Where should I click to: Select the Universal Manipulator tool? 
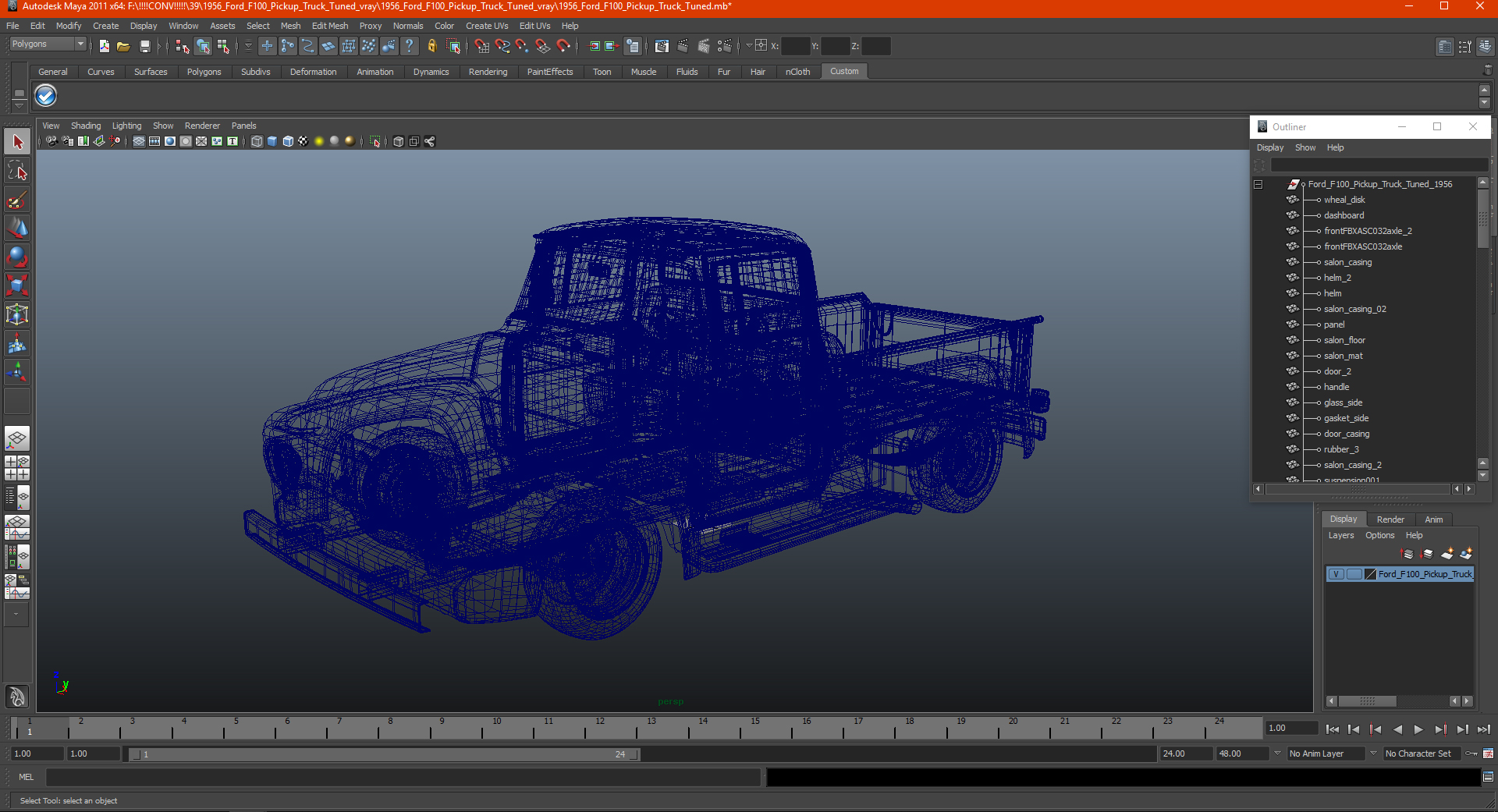(x=17, y=314)
